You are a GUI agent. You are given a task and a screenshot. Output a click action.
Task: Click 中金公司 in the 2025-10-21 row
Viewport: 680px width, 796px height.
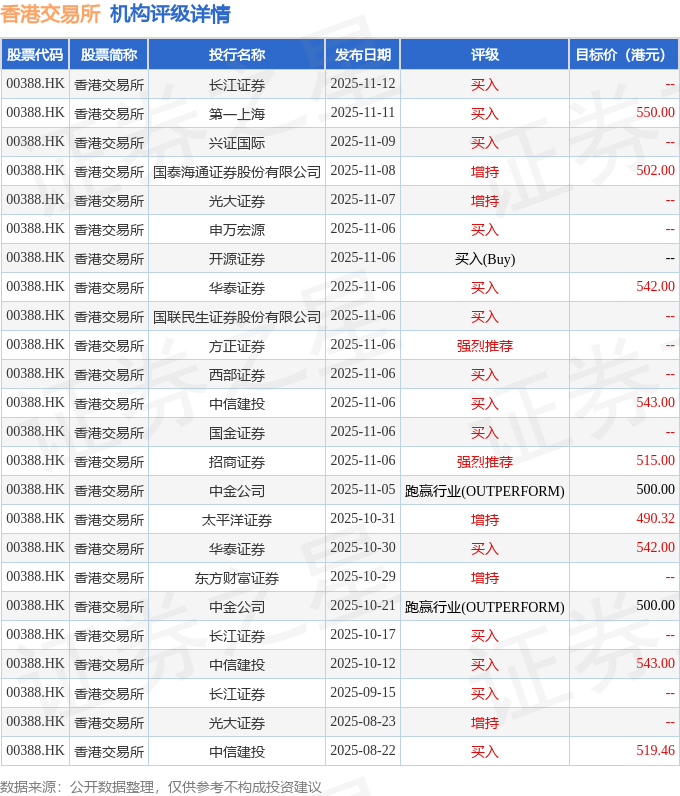point(237,607)
